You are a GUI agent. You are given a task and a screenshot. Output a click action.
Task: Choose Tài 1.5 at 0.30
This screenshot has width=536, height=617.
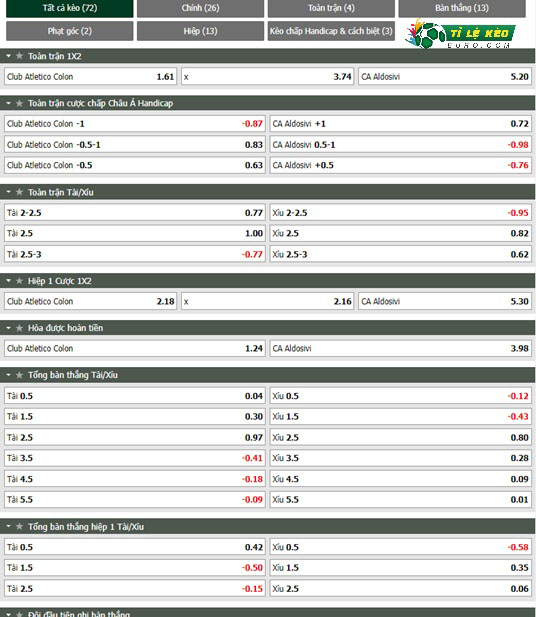tap(135, 416)
